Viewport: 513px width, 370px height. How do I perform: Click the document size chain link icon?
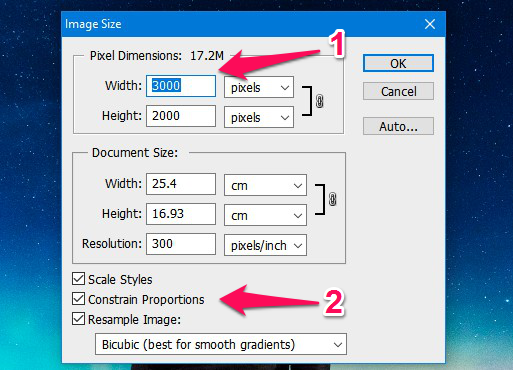pyautogui.click(x=332, y=199)
